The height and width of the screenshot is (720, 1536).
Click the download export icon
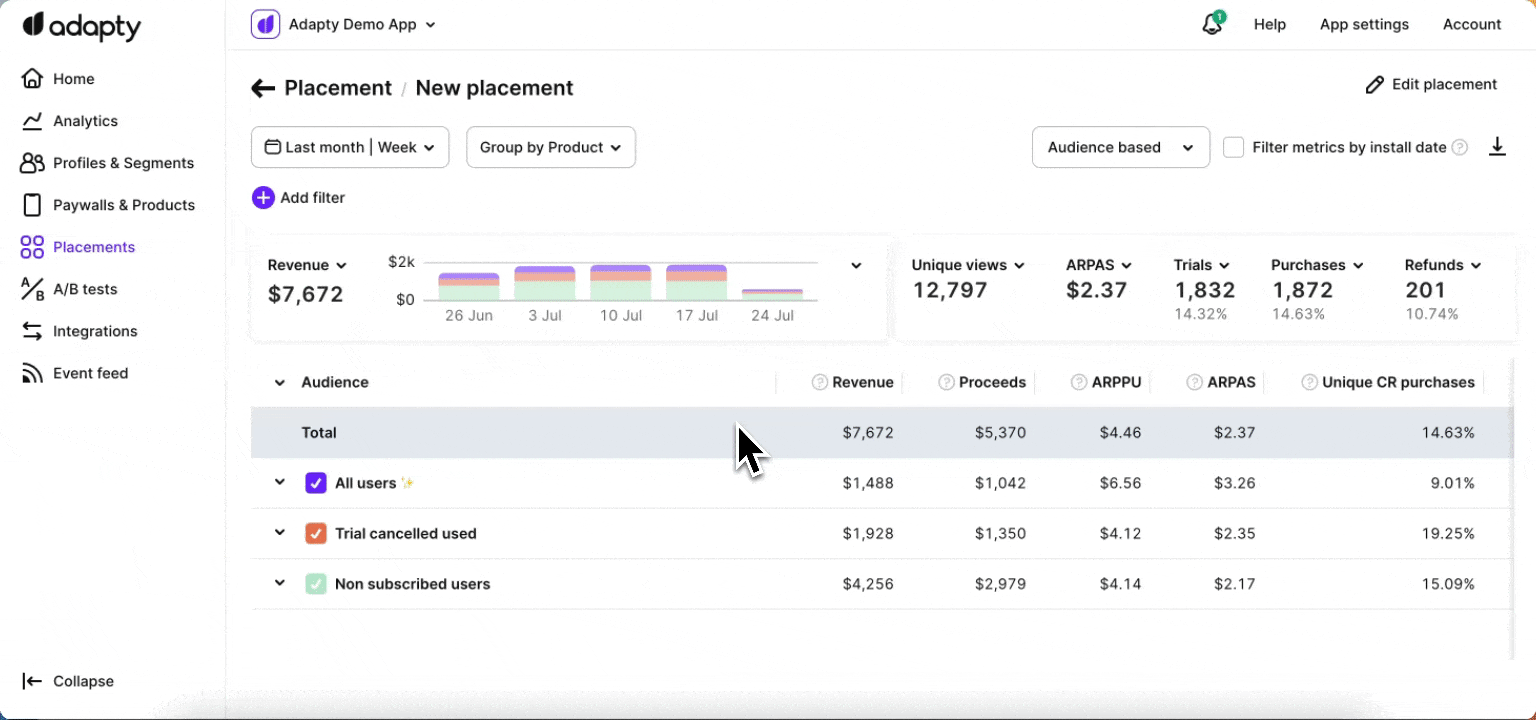[1497, 147]
